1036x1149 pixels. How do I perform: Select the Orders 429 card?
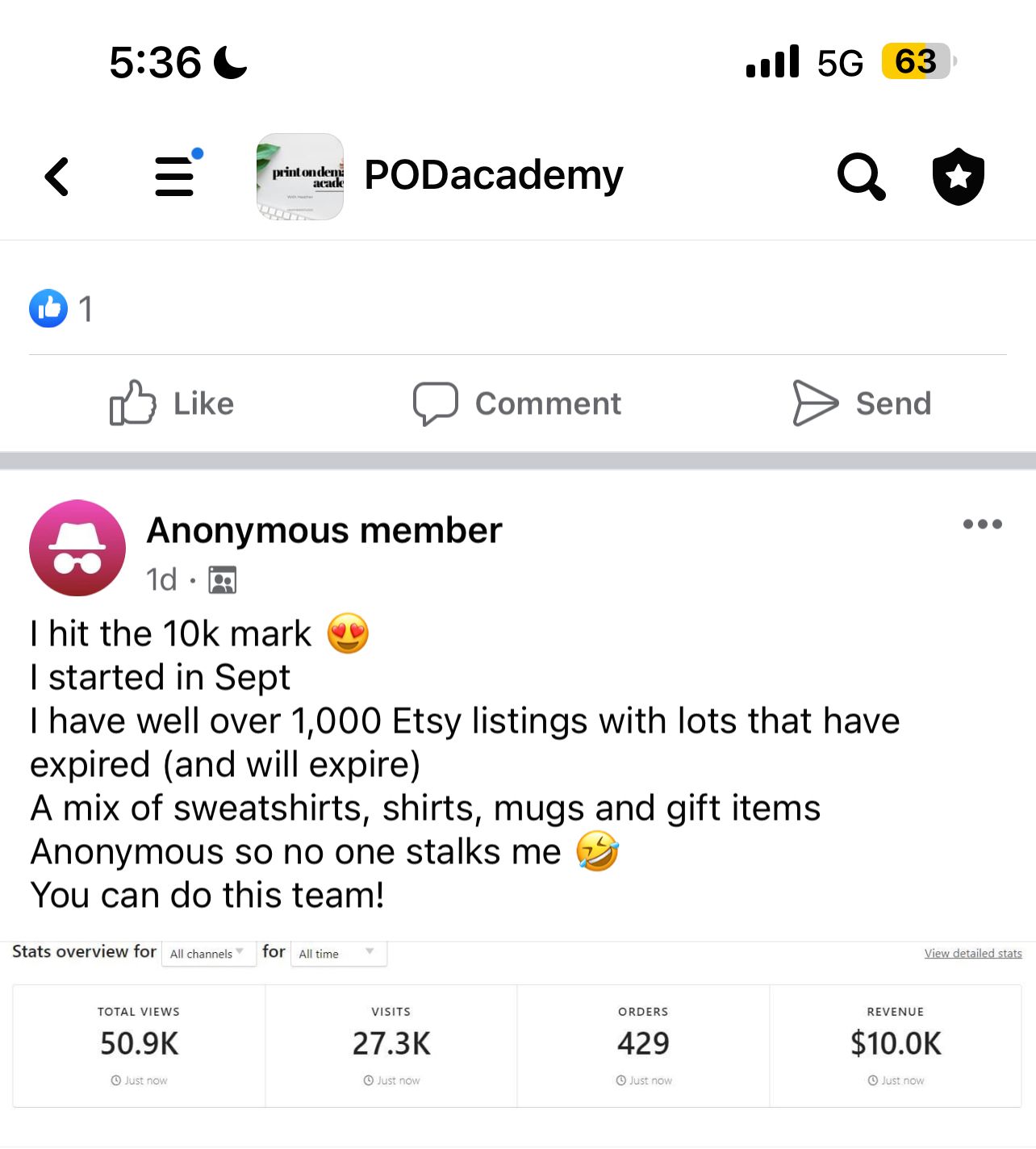(643, 1046)
